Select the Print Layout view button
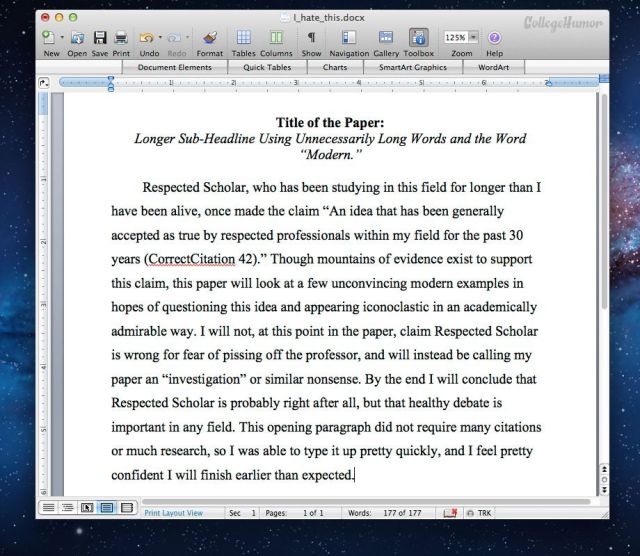This screenshot has height=556, width=640. 107,507
